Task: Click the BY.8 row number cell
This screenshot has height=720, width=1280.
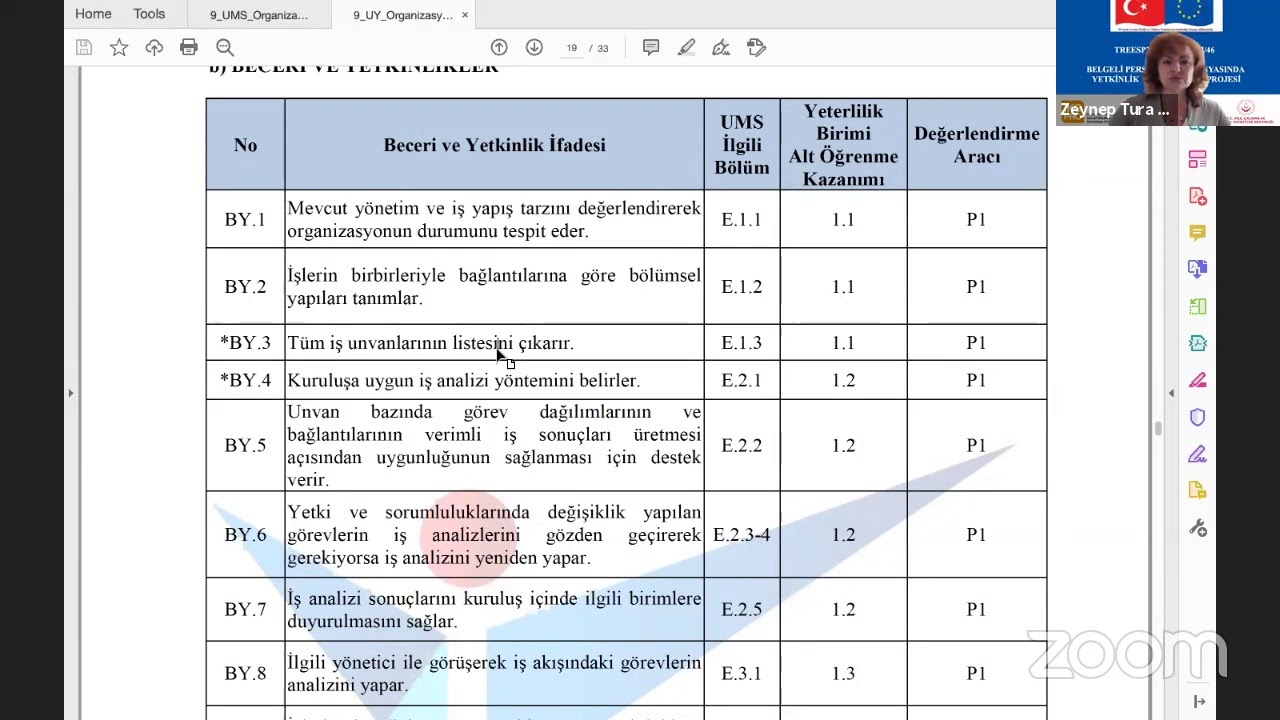Action: pos(245,673)
